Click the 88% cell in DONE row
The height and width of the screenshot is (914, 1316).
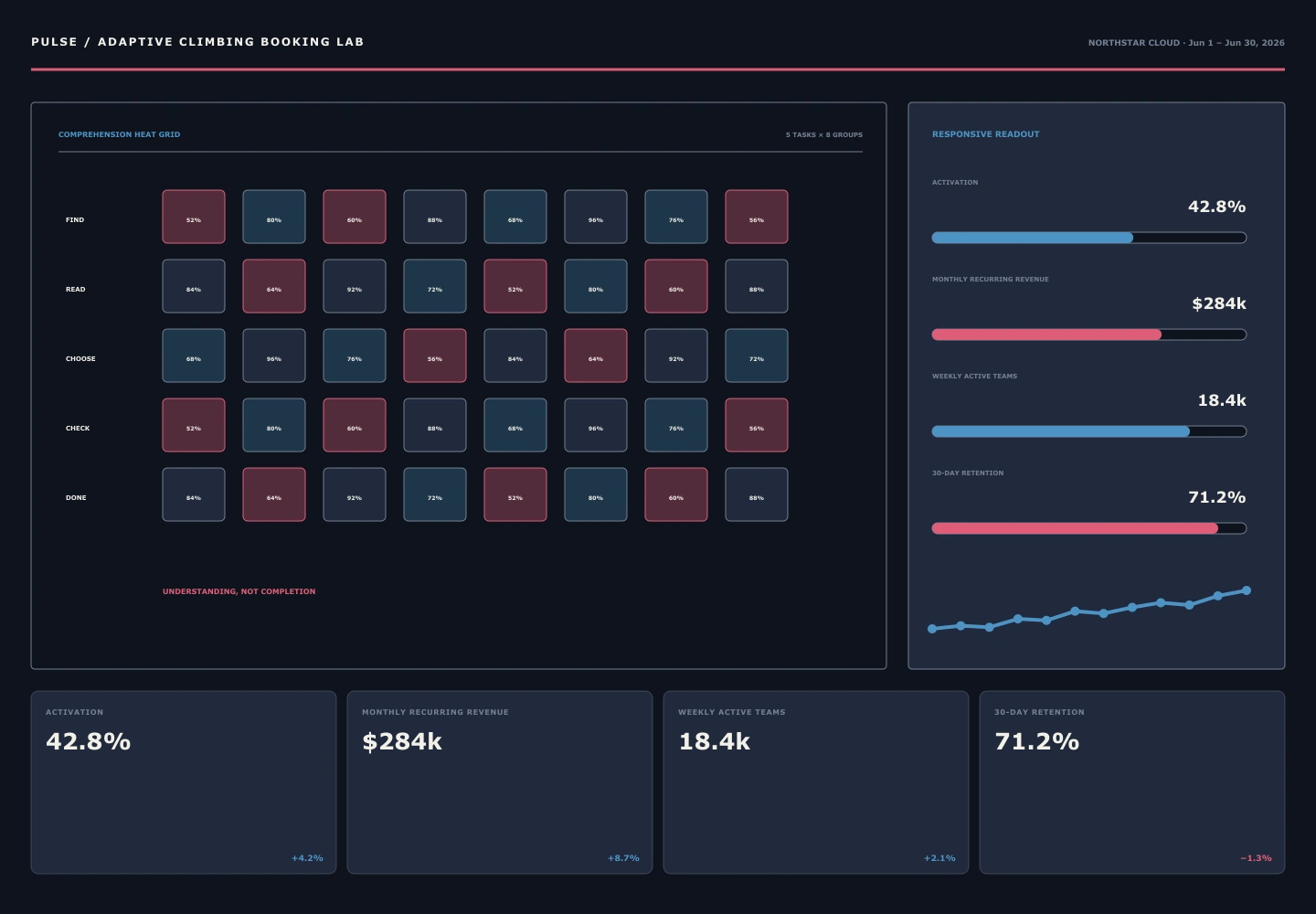757,494
